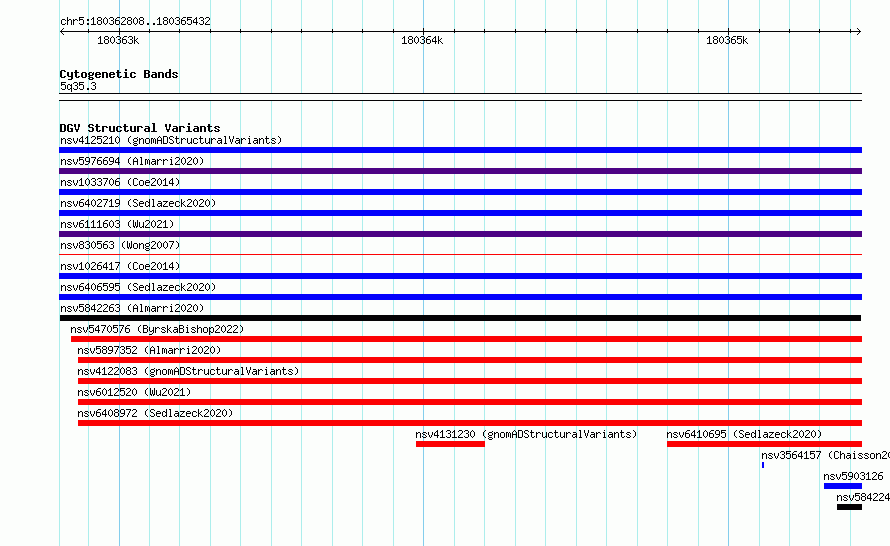Click the nsv4125210 gnomAD variant label
This screenshot has height=546, width=890.
pyautogui.click(x=171, y=140)
